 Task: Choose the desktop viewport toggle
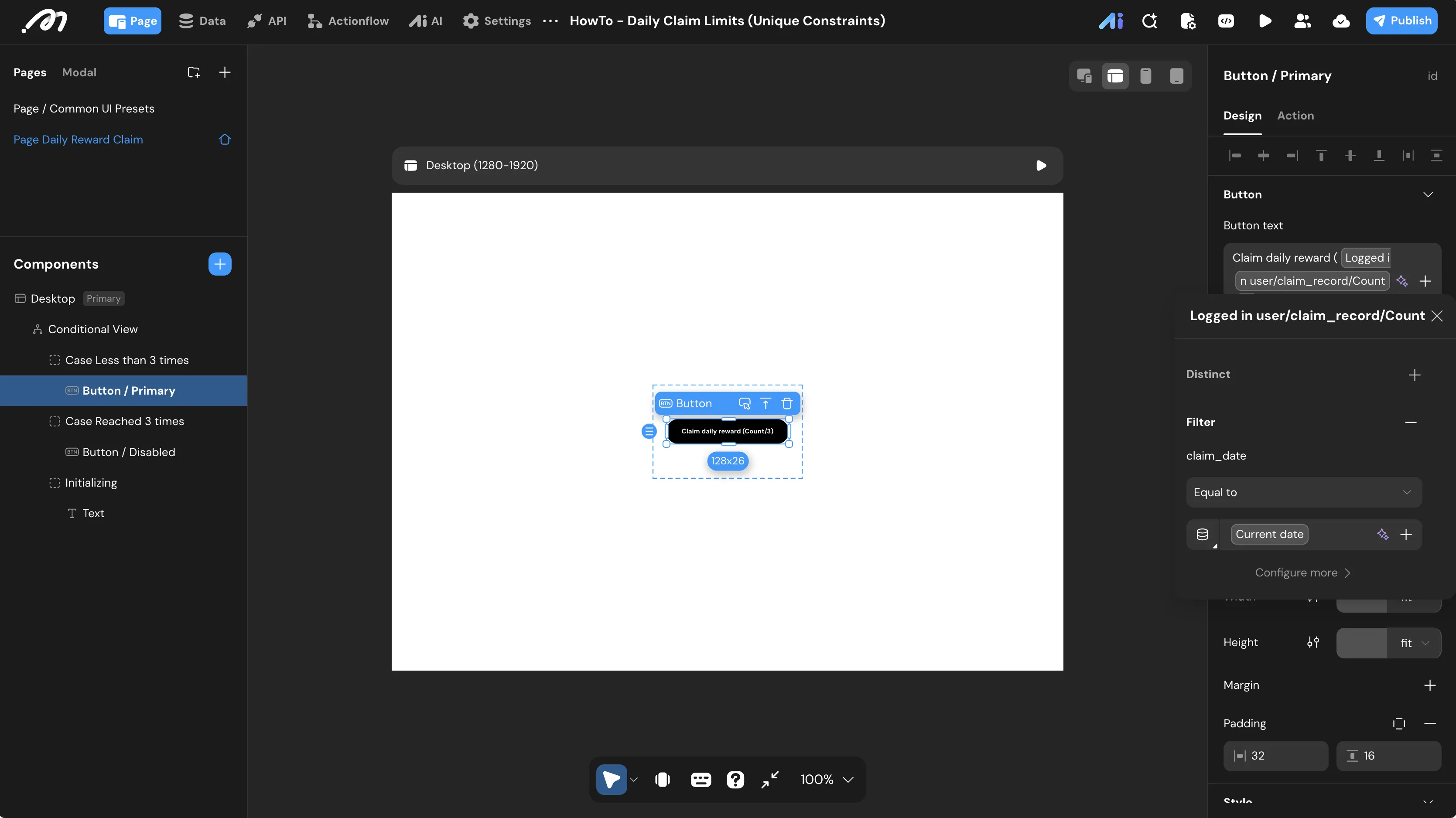(x=1115, y=76)
